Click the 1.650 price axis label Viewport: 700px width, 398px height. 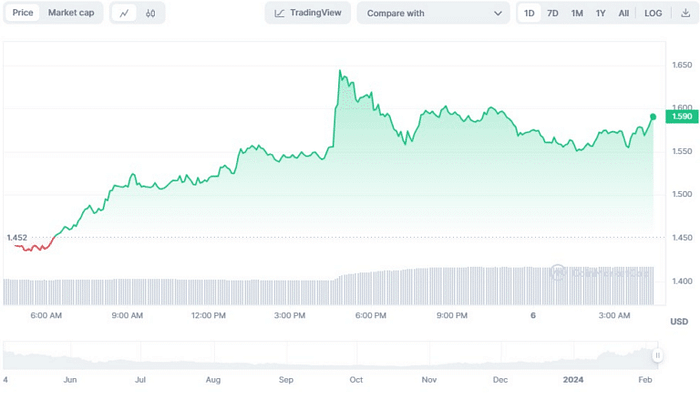(682, 65)
